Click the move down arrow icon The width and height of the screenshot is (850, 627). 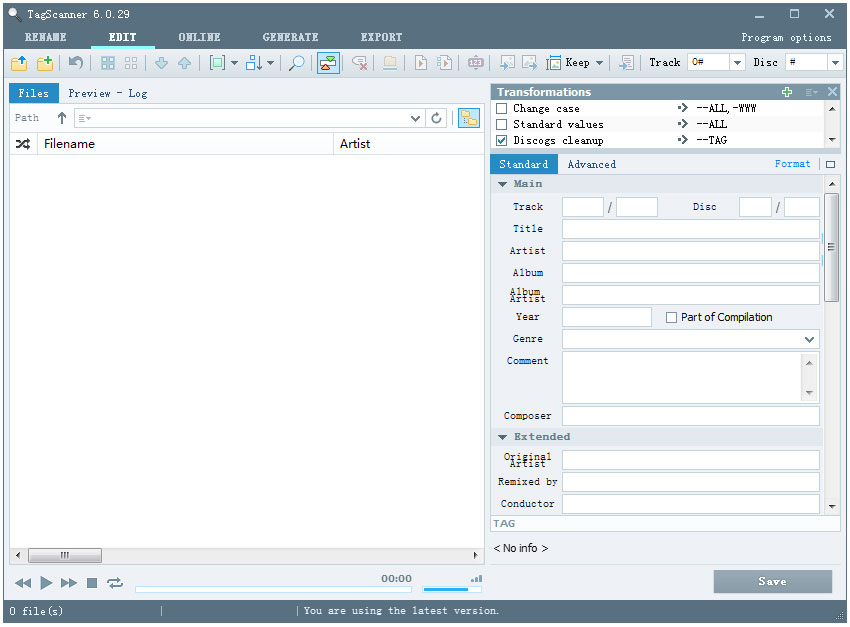[x=162, y=63]
